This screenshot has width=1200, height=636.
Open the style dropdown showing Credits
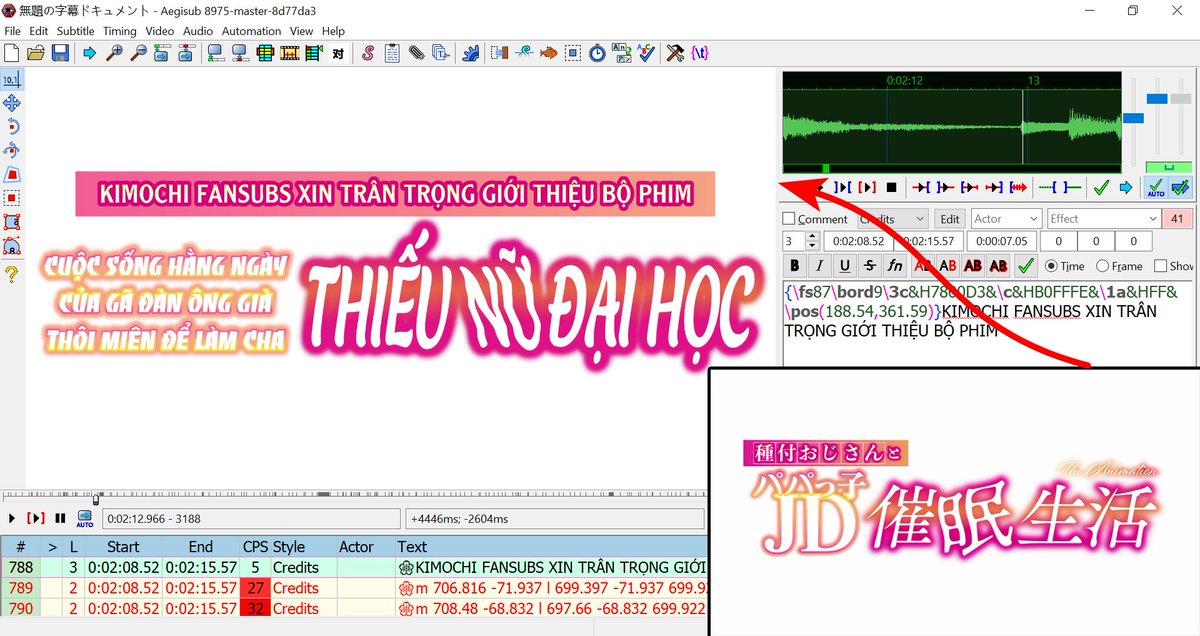[892, 219]
